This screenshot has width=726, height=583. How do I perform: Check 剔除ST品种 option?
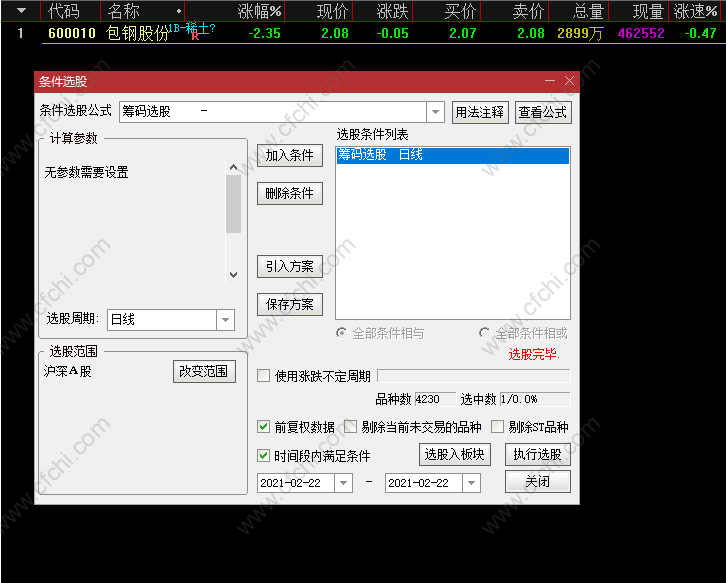[x=497, y=426]
